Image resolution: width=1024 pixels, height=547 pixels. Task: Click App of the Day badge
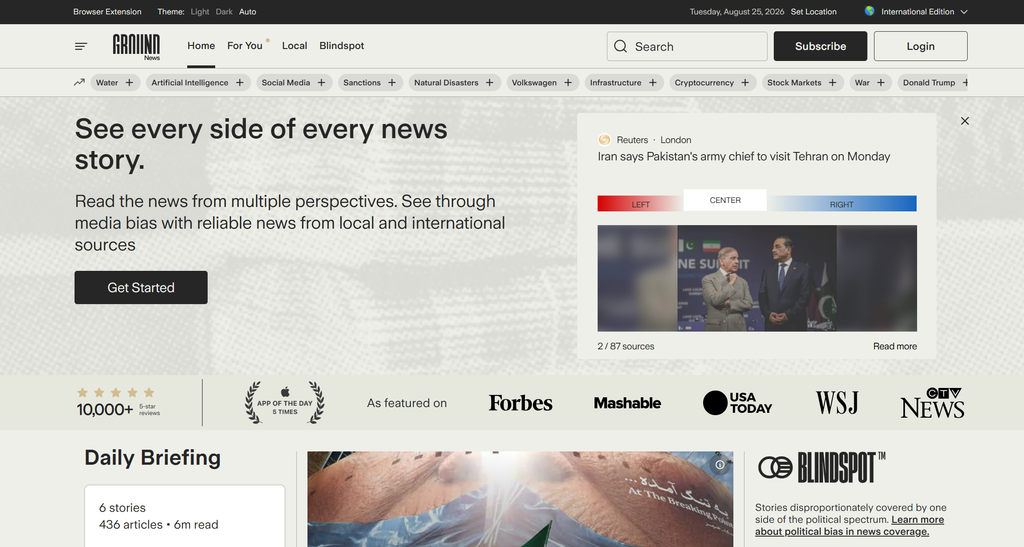pos(285,403)
